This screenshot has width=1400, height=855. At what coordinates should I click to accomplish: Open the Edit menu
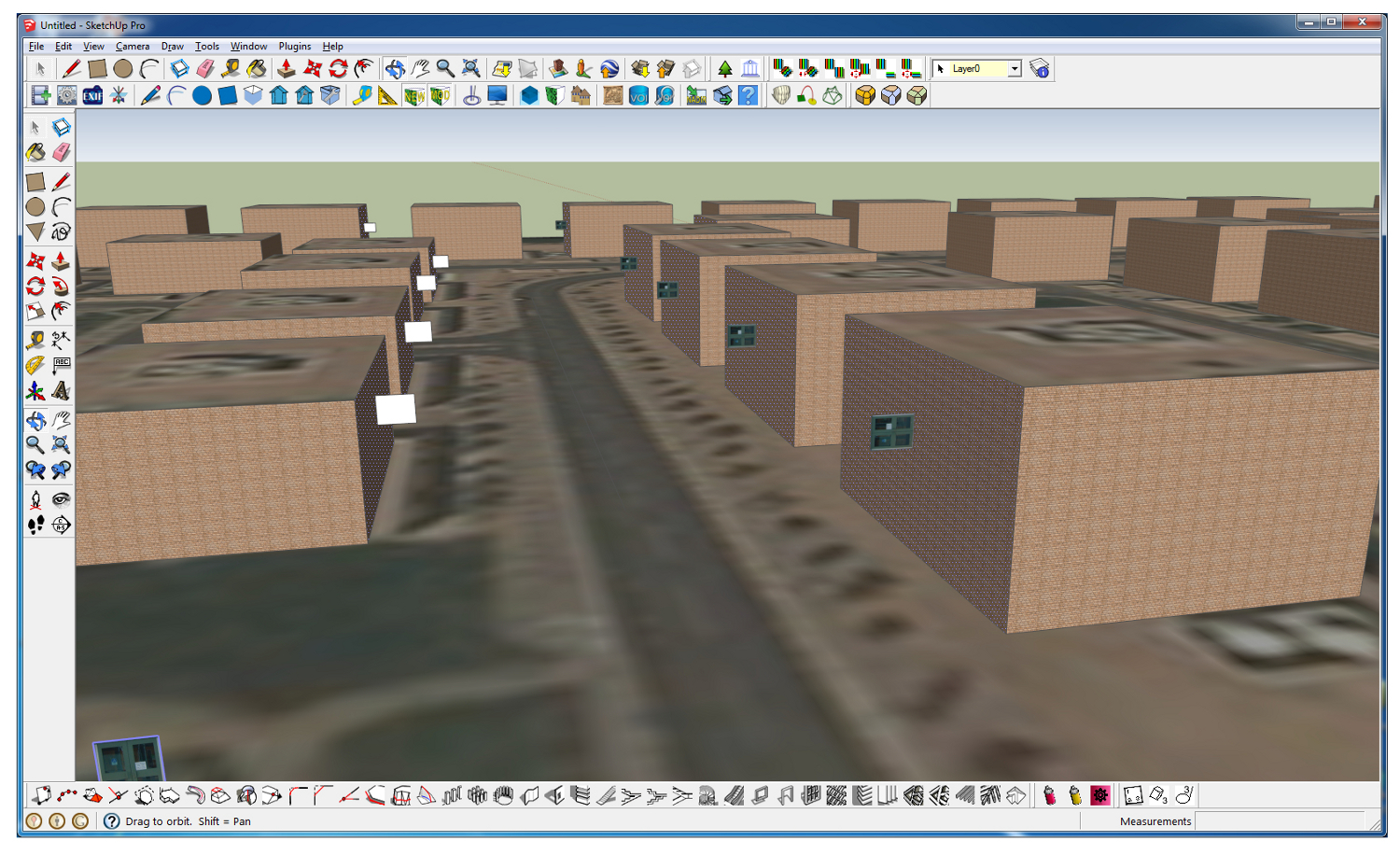click(x=63, y=46)
